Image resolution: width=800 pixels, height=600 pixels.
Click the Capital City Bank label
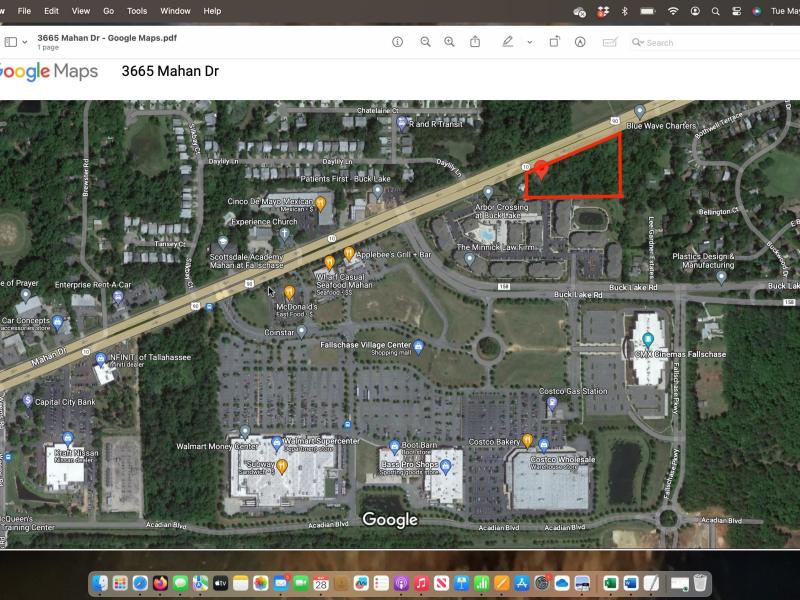point(65,402)
